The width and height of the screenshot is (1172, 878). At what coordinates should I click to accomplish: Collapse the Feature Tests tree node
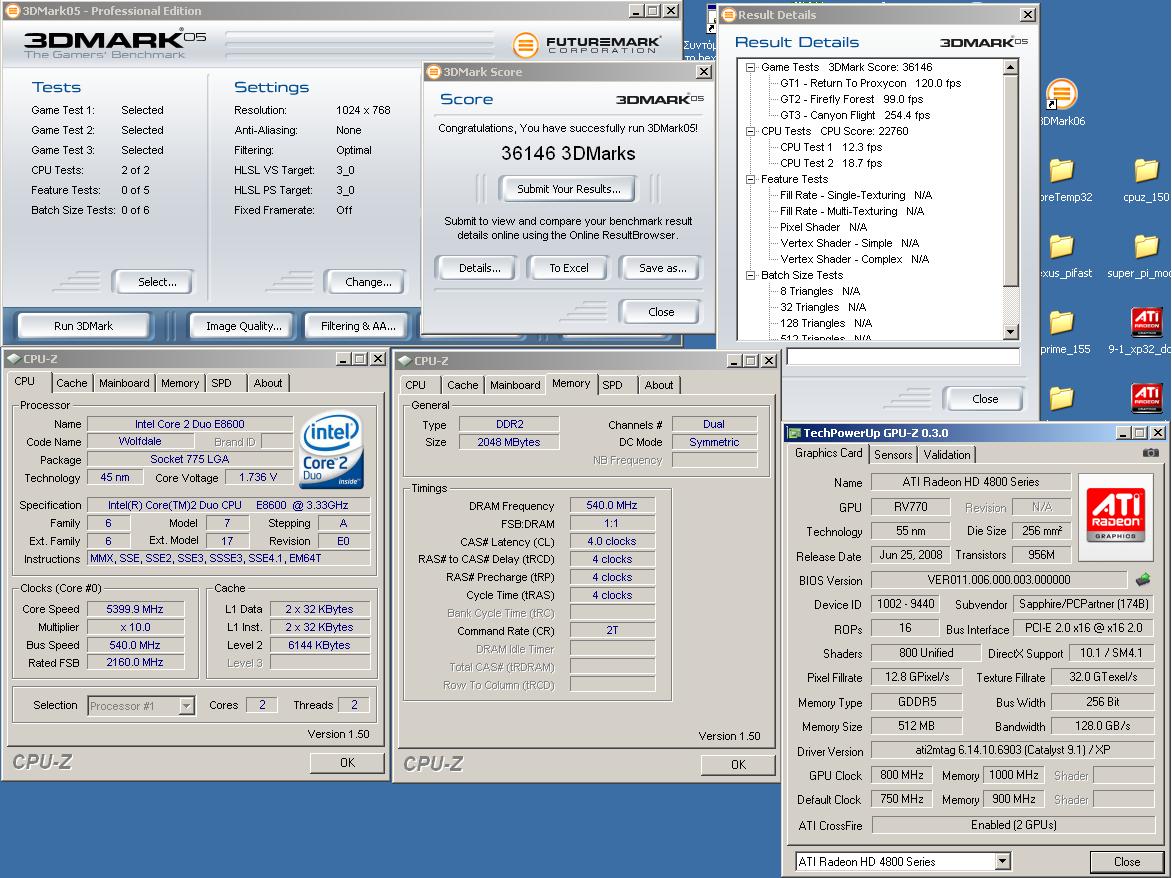[x=750, y=179]
